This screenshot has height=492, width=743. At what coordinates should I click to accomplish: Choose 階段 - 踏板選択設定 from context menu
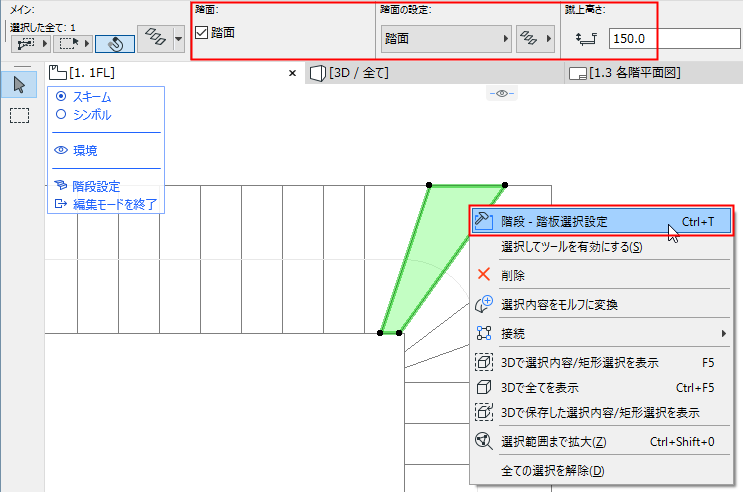(x=601, y=221)
